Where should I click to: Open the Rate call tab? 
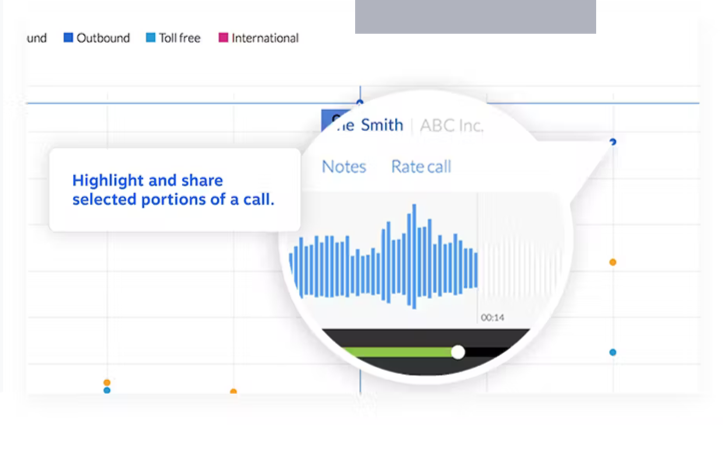point(421,167)
